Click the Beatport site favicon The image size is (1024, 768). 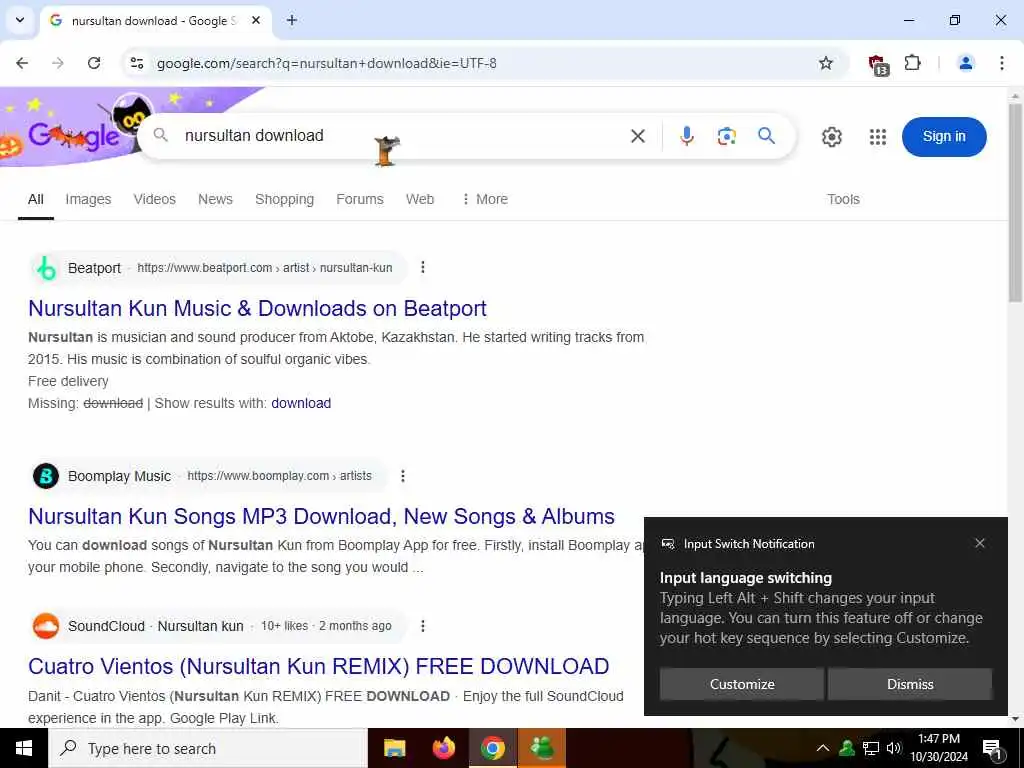tap(46, 268)
